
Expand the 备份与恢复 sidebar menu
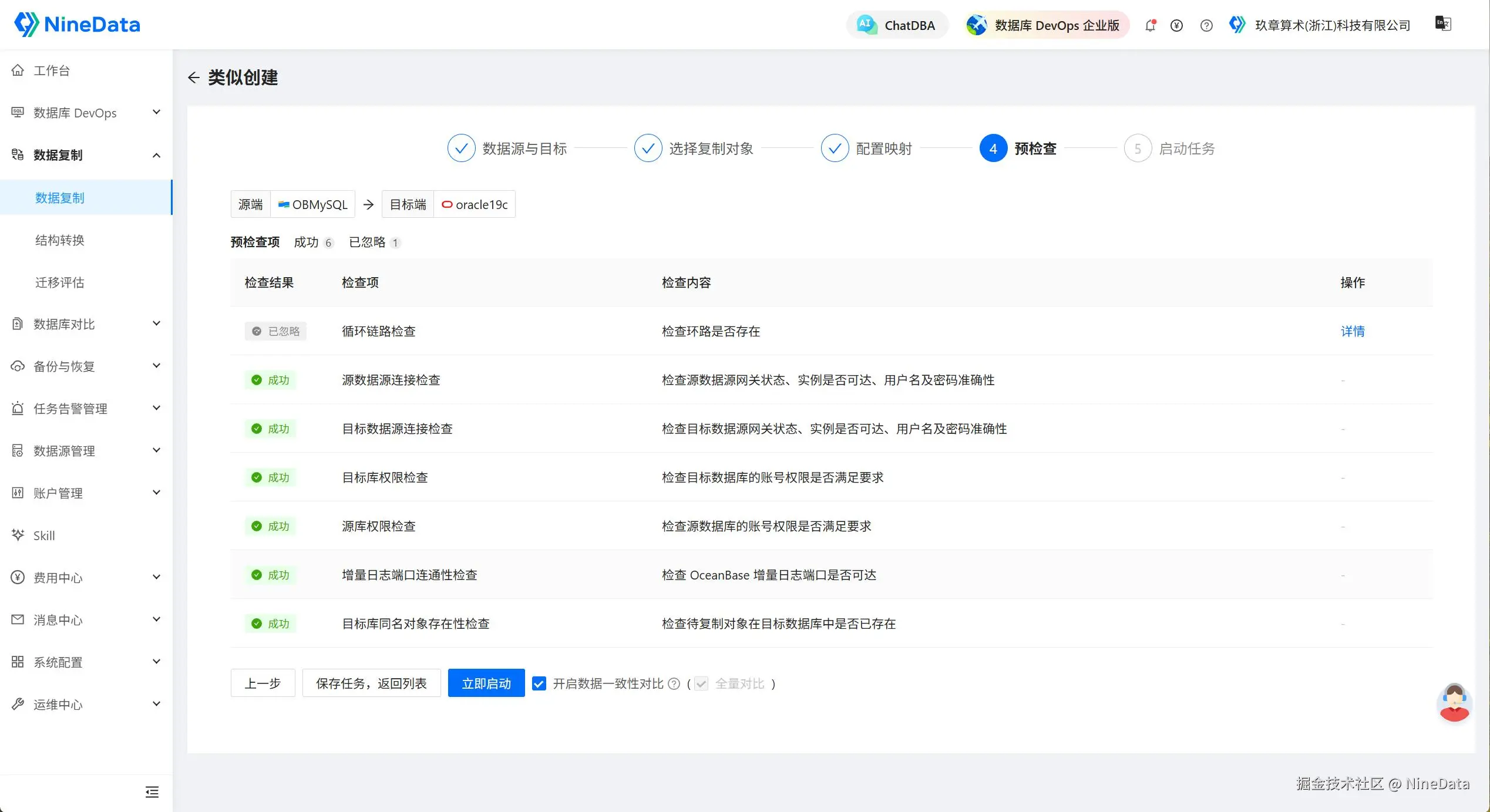86,366
